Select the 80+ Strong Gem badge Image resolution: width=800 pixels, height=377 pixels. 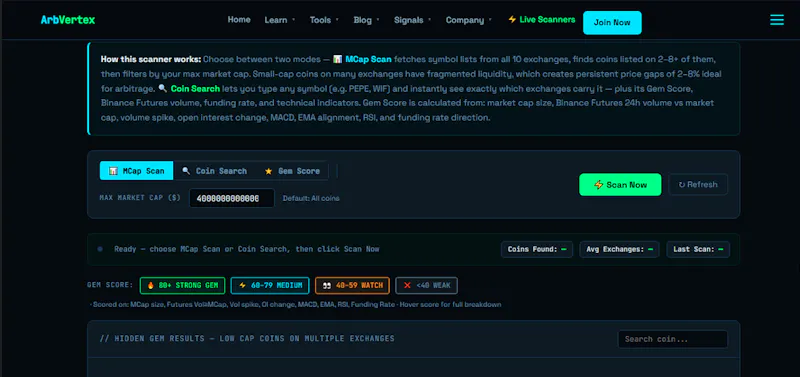click(183, 285)
